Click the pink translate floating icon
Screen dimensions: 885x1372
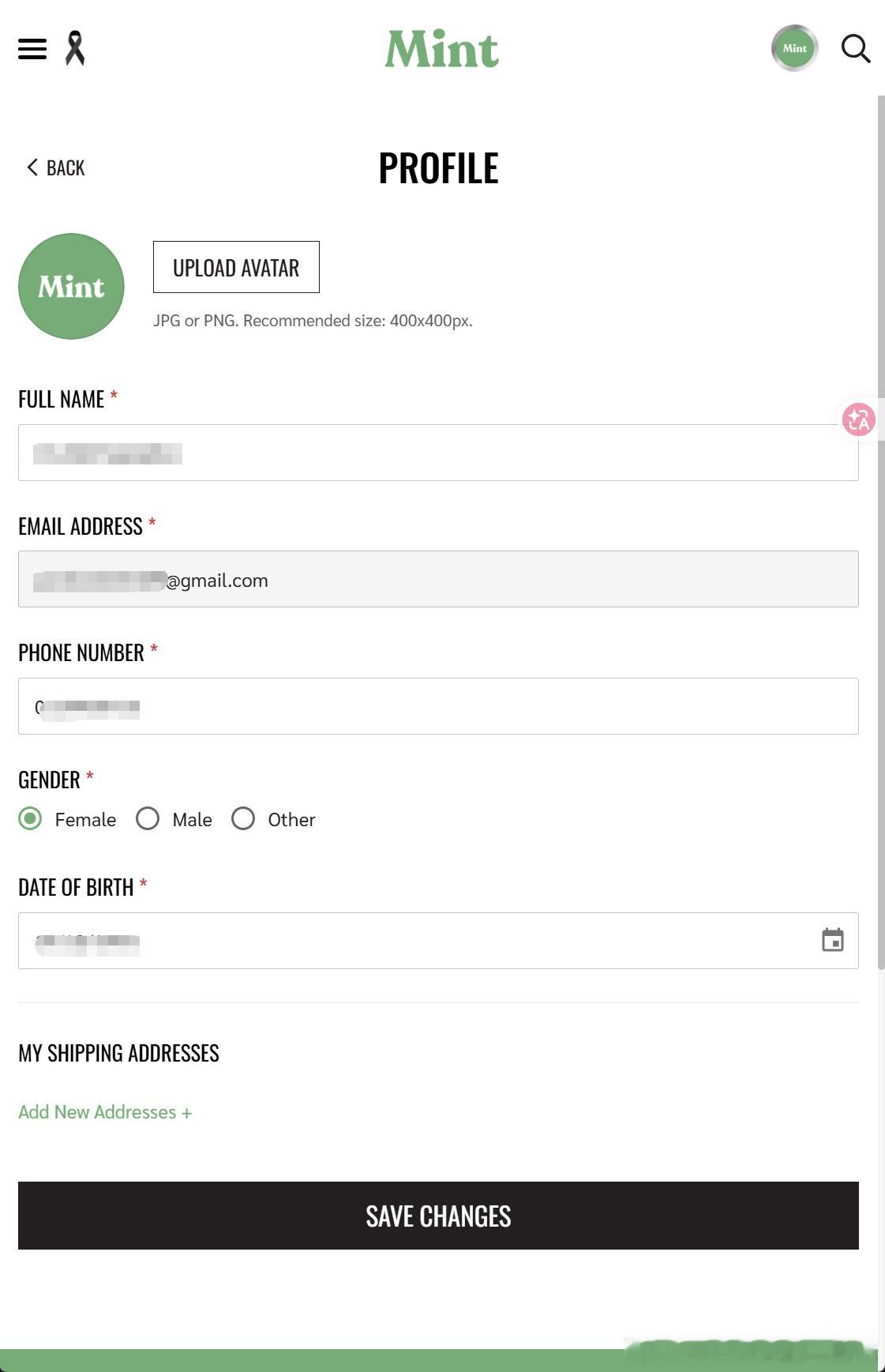[859, 419]
